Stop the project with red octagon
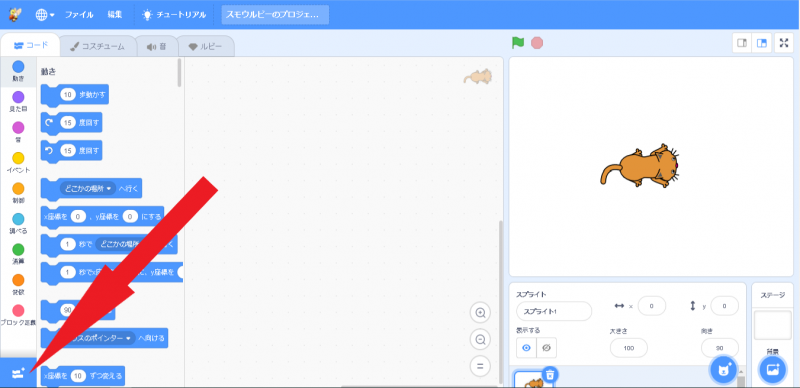Screen dimensions: 800x388 point(537,43)
